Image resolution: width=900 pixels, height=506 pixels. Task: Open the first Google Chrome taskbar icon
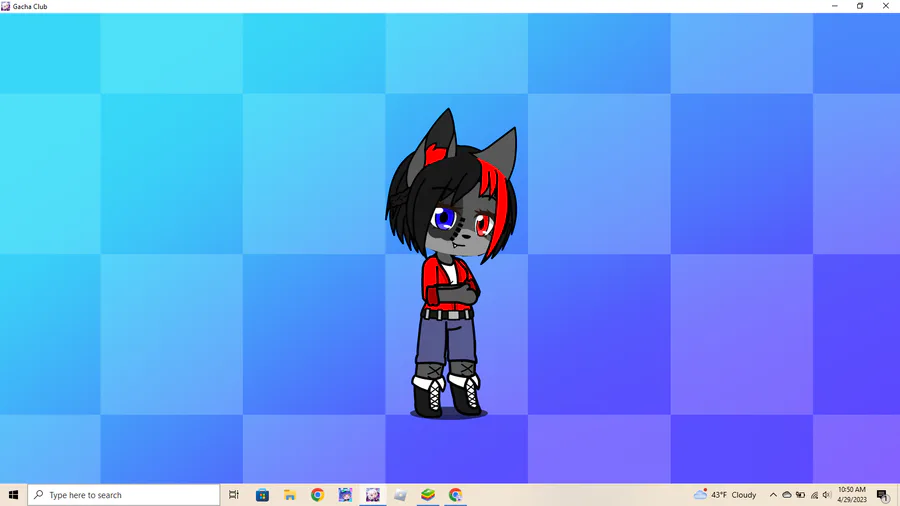[317, 495]
